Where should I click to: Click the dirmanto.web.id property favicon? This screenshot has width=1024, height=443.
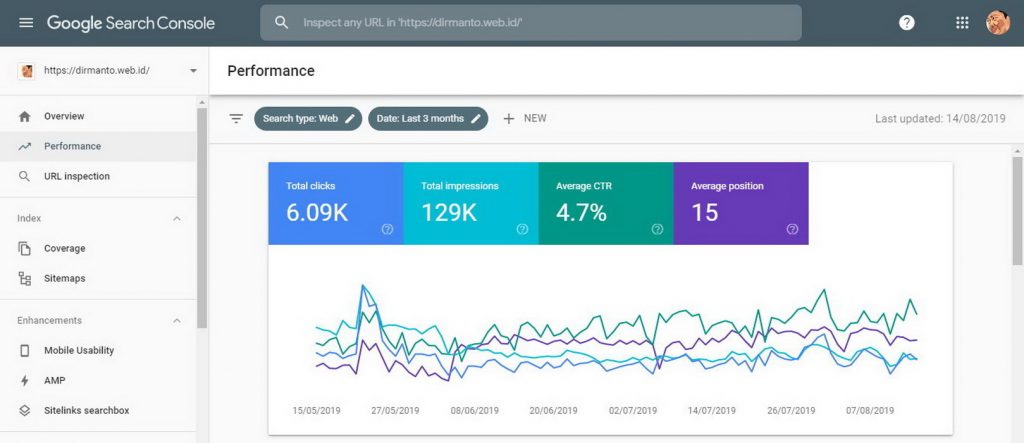(x=27, y=71)
